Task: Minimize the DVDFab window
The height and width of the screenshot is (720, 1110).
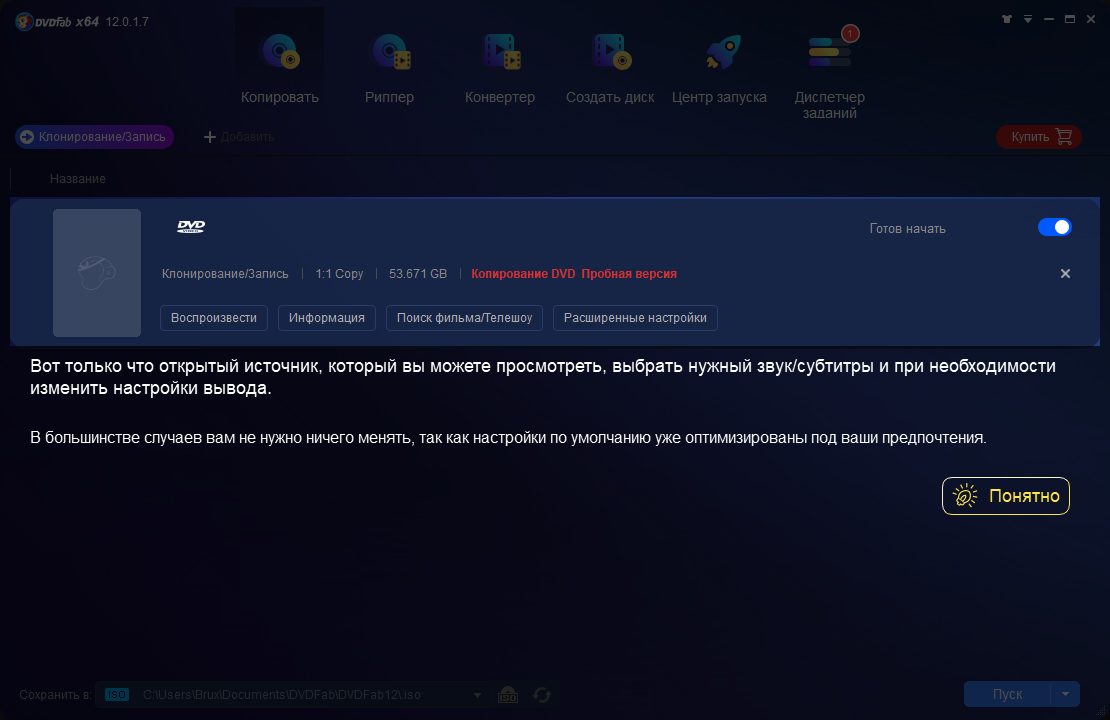Action: [1049, 19]
